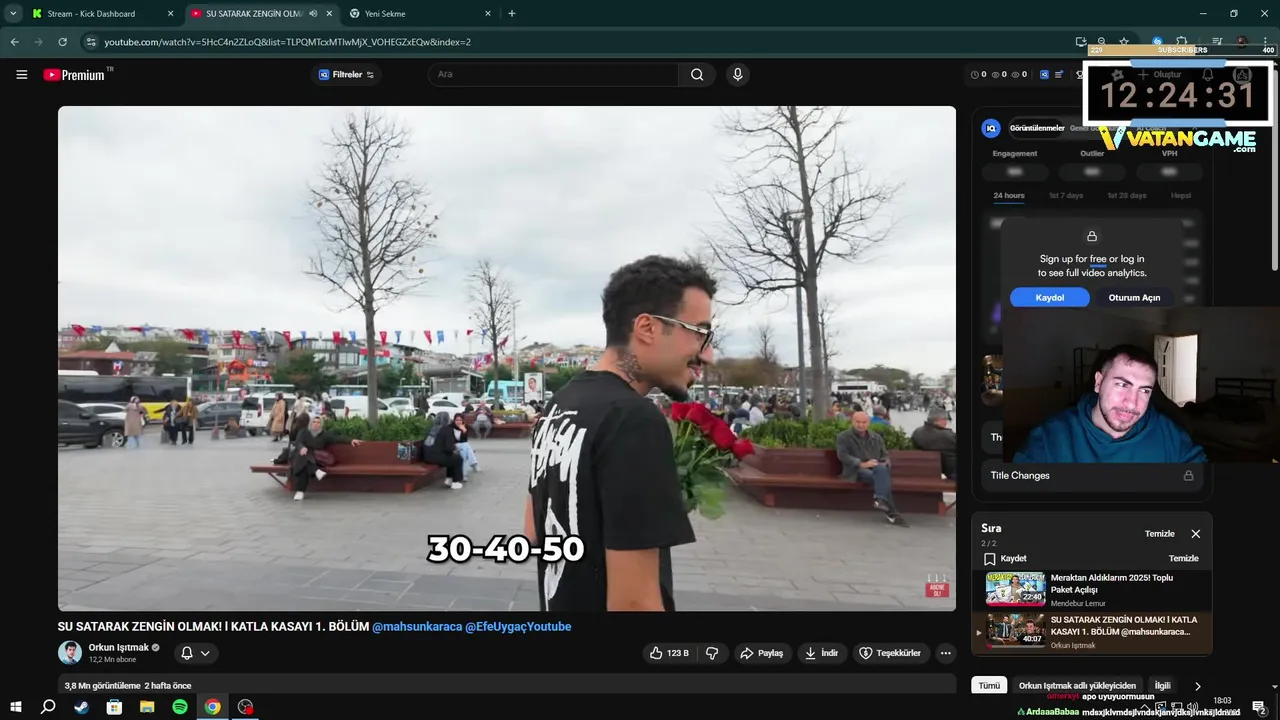Launch Steam from the taskbar
Viewport: 1280px width, 720px height.
pos(81,707)
